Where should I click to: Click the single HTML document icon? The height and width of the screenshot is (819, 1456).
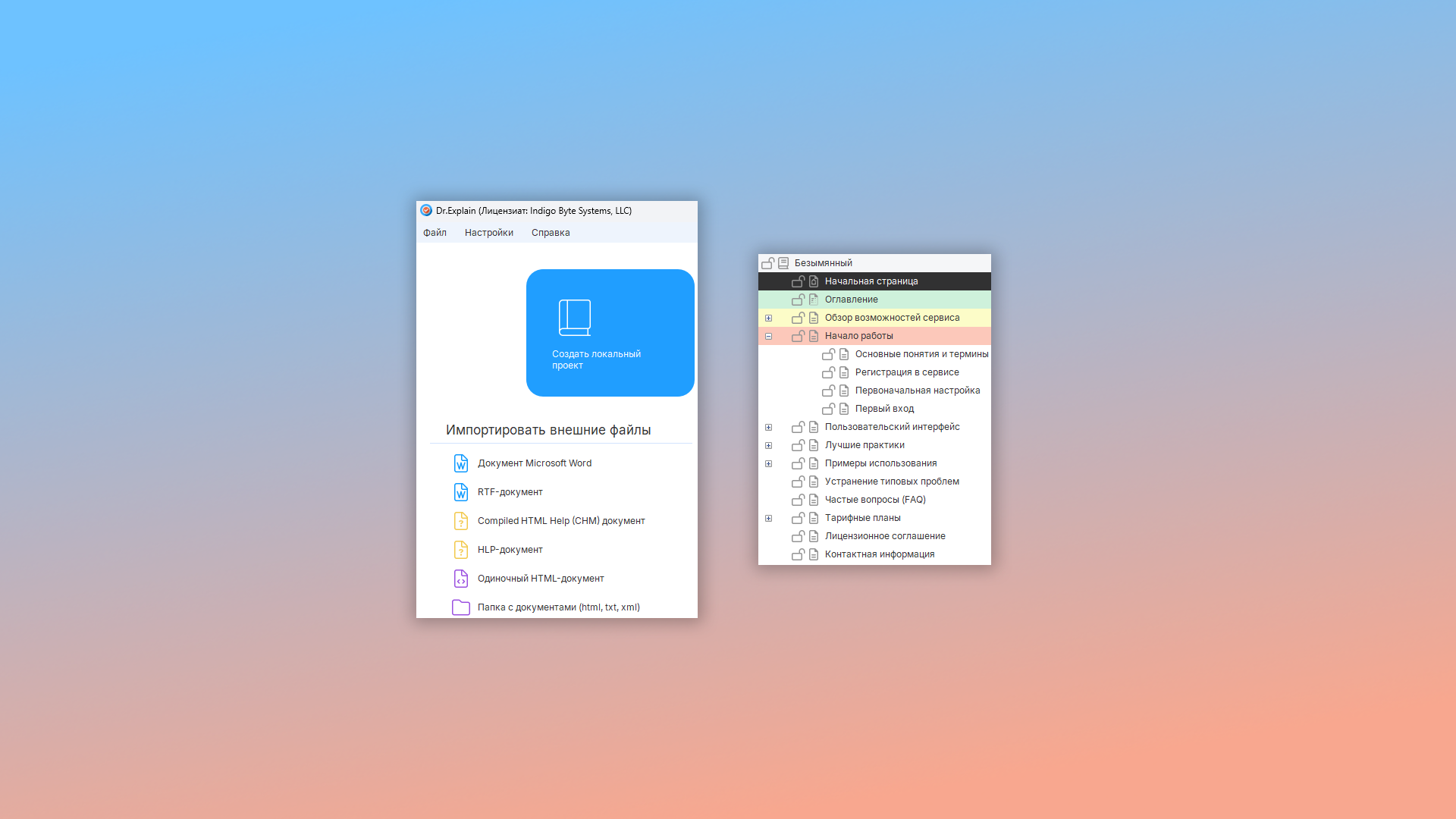point(460,579)
